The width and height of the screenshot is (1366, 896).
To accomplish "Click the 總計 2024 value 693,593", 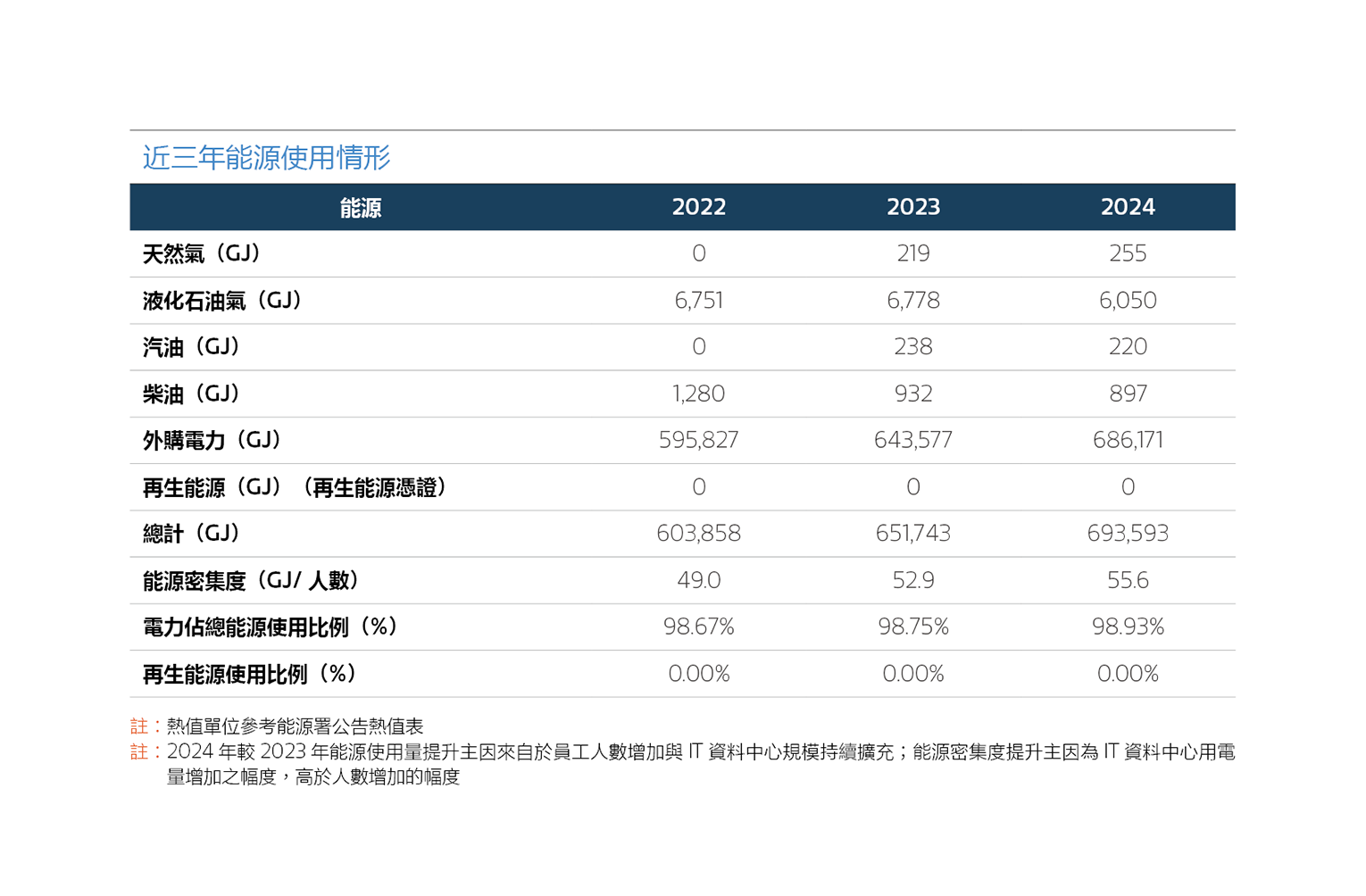I will coord(1127,534).
